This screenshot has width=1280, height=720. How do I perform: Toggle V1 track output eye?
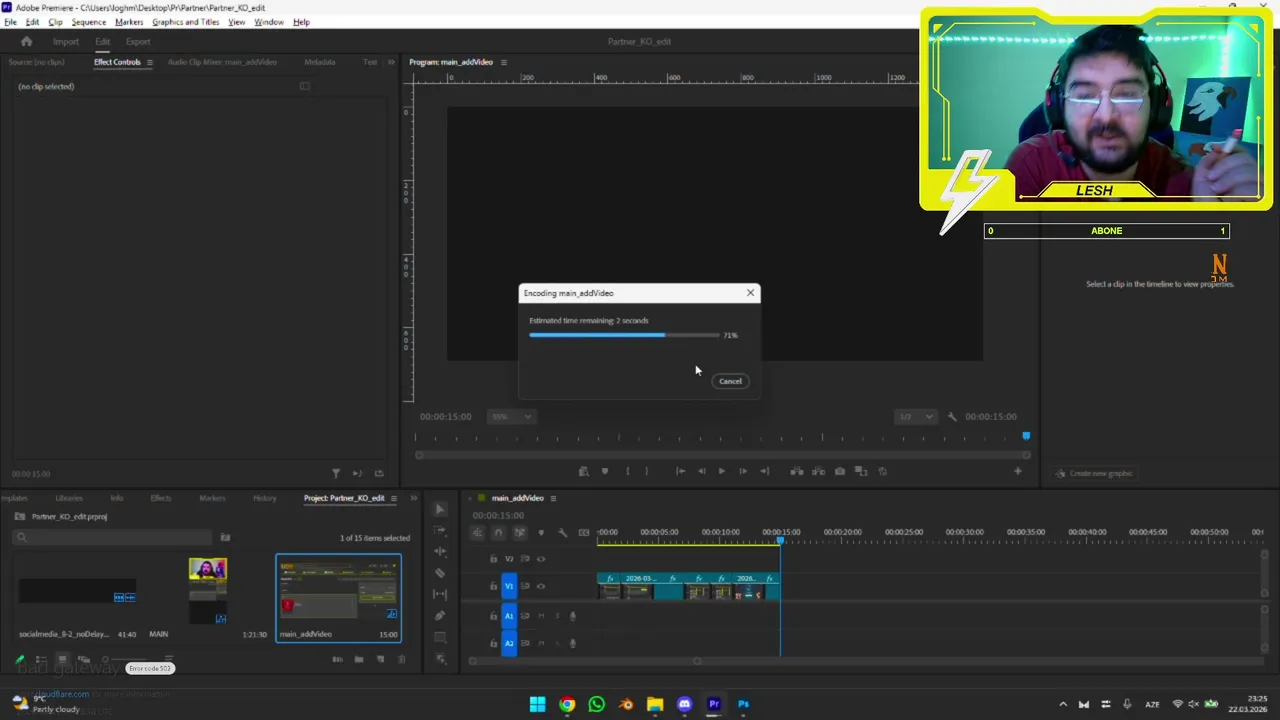pyautogui.click(x=541, y=586)
